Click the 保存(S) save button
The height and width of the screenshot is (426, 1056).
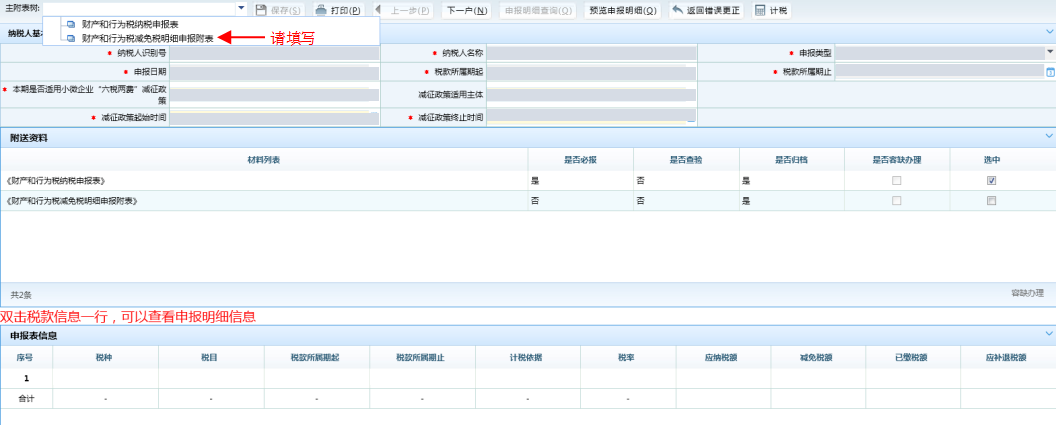(279, 10)
